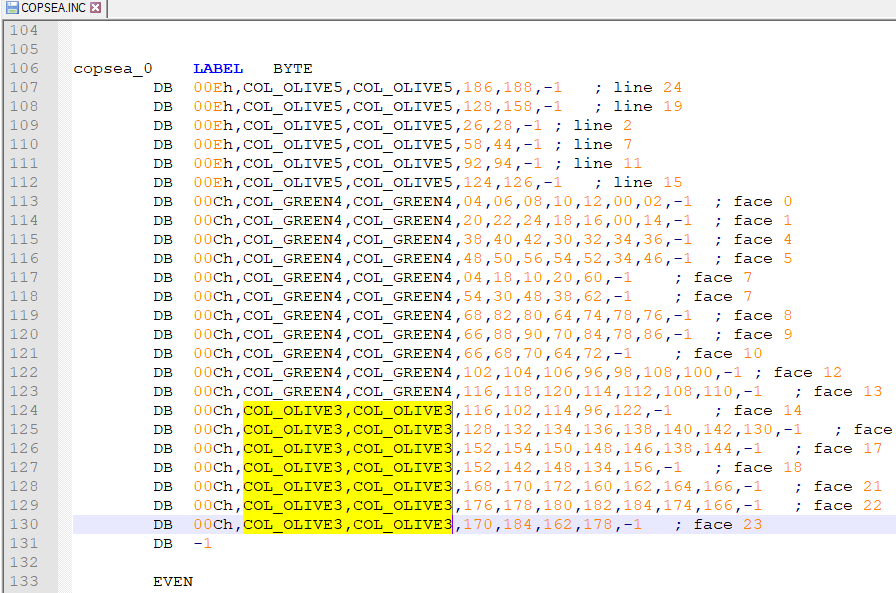Click the -1 terminator on line 131
Image resolution: width=896 pixels, height=593 pixels.
202,544
